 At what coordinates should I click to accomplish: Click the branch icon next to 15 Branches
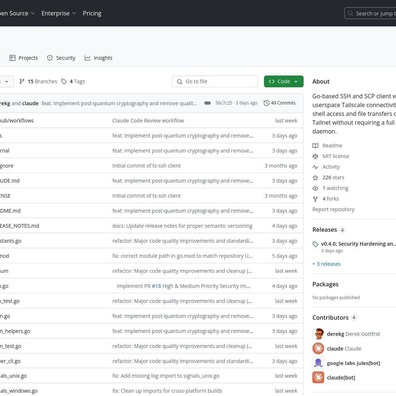coord(22,81)
